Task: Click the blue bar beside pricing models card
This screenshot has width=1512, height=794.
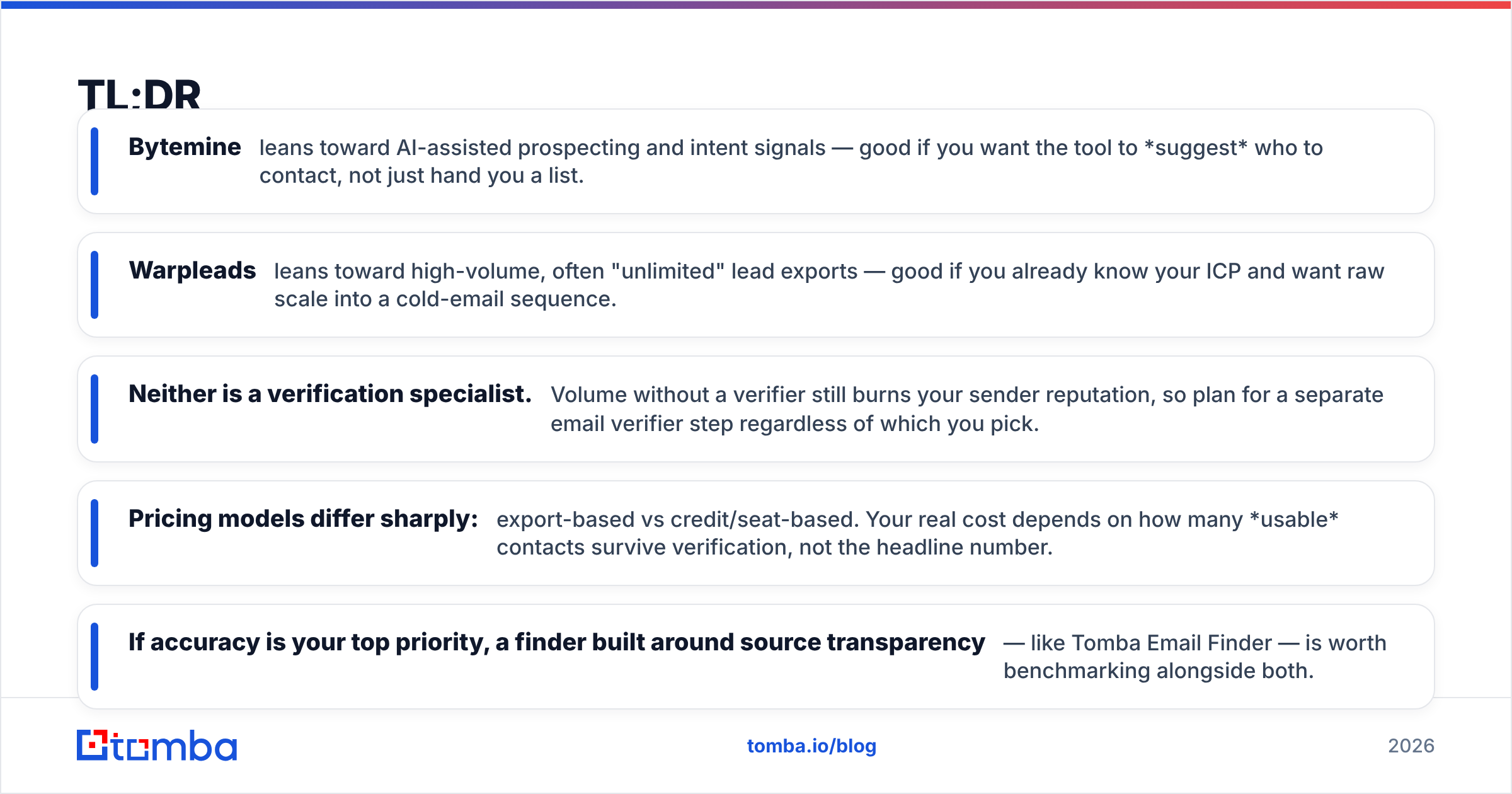Action: click(x=94, y=533)
